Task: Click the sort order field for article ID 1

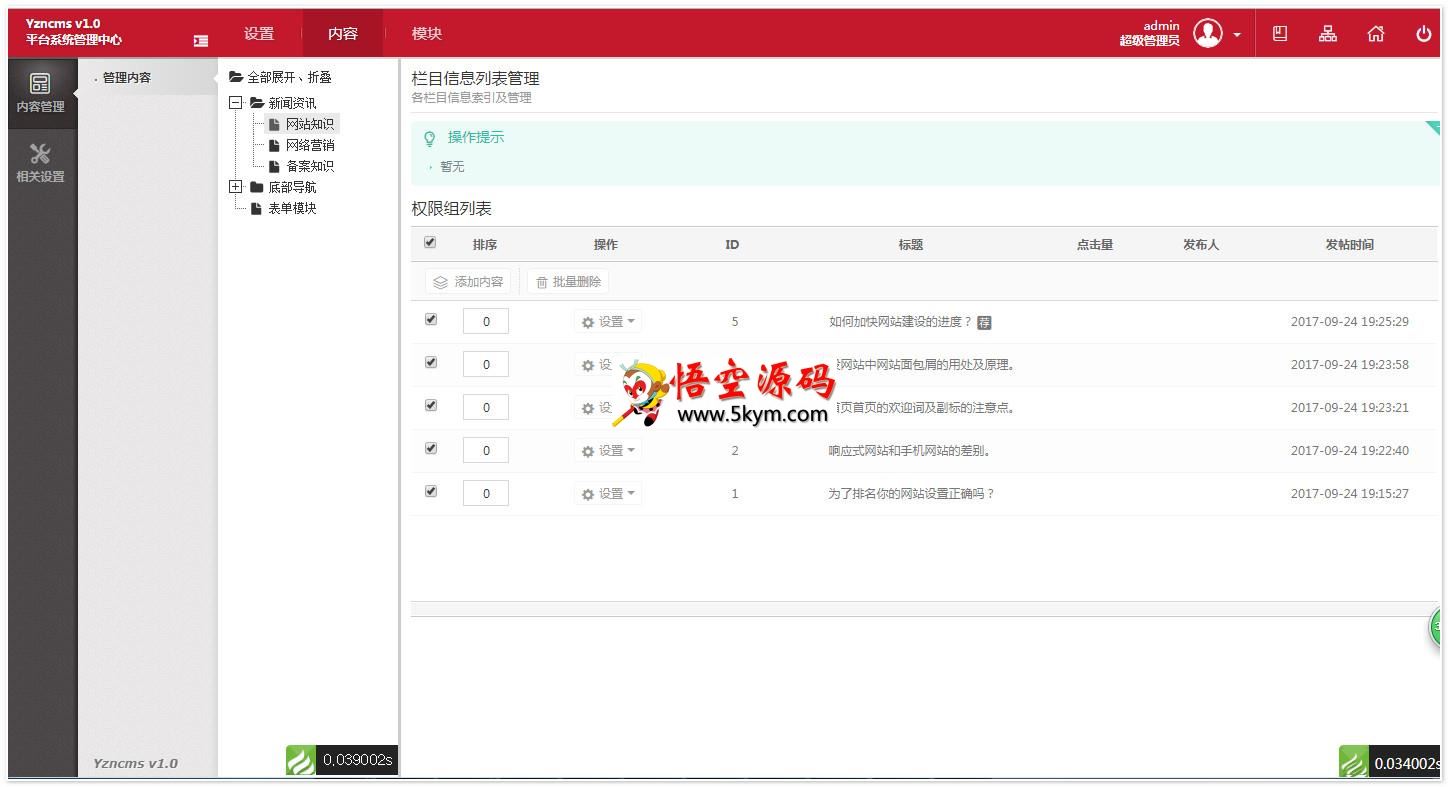Action: (x=486, y=494)
